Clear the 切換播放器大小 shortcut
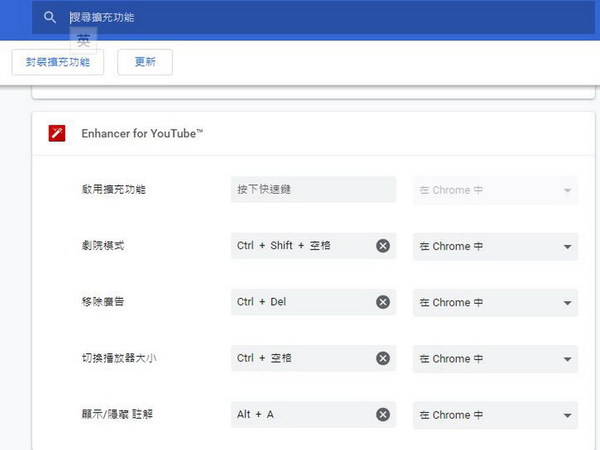 click(383, 358)
